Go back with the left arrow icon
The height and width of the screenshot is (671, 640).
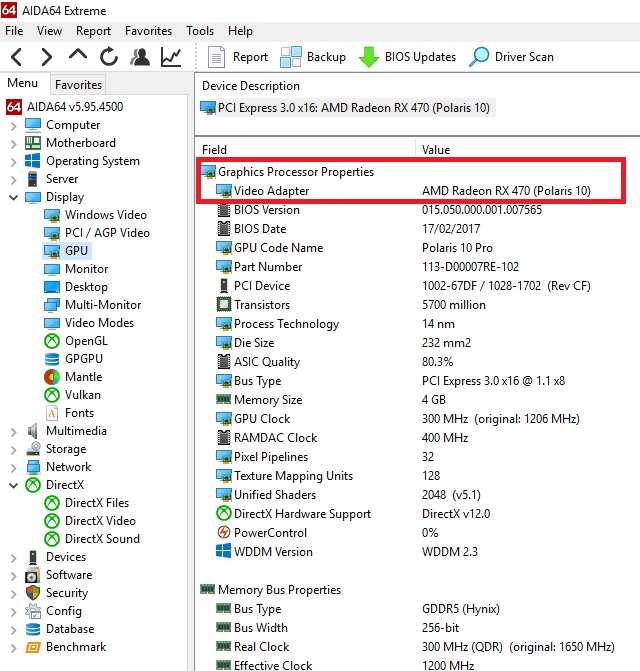tap(16, 56)
